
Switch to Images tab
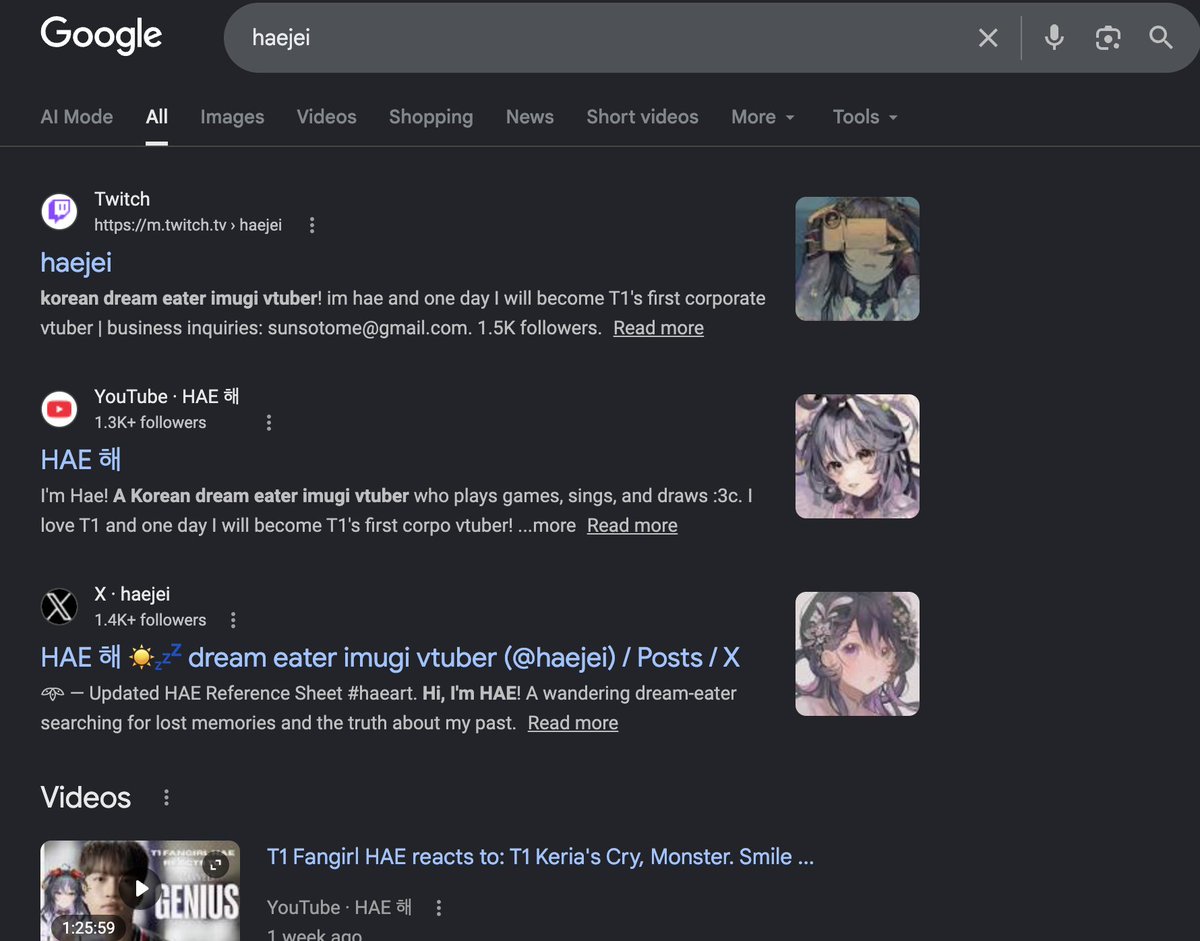point(232,117)
